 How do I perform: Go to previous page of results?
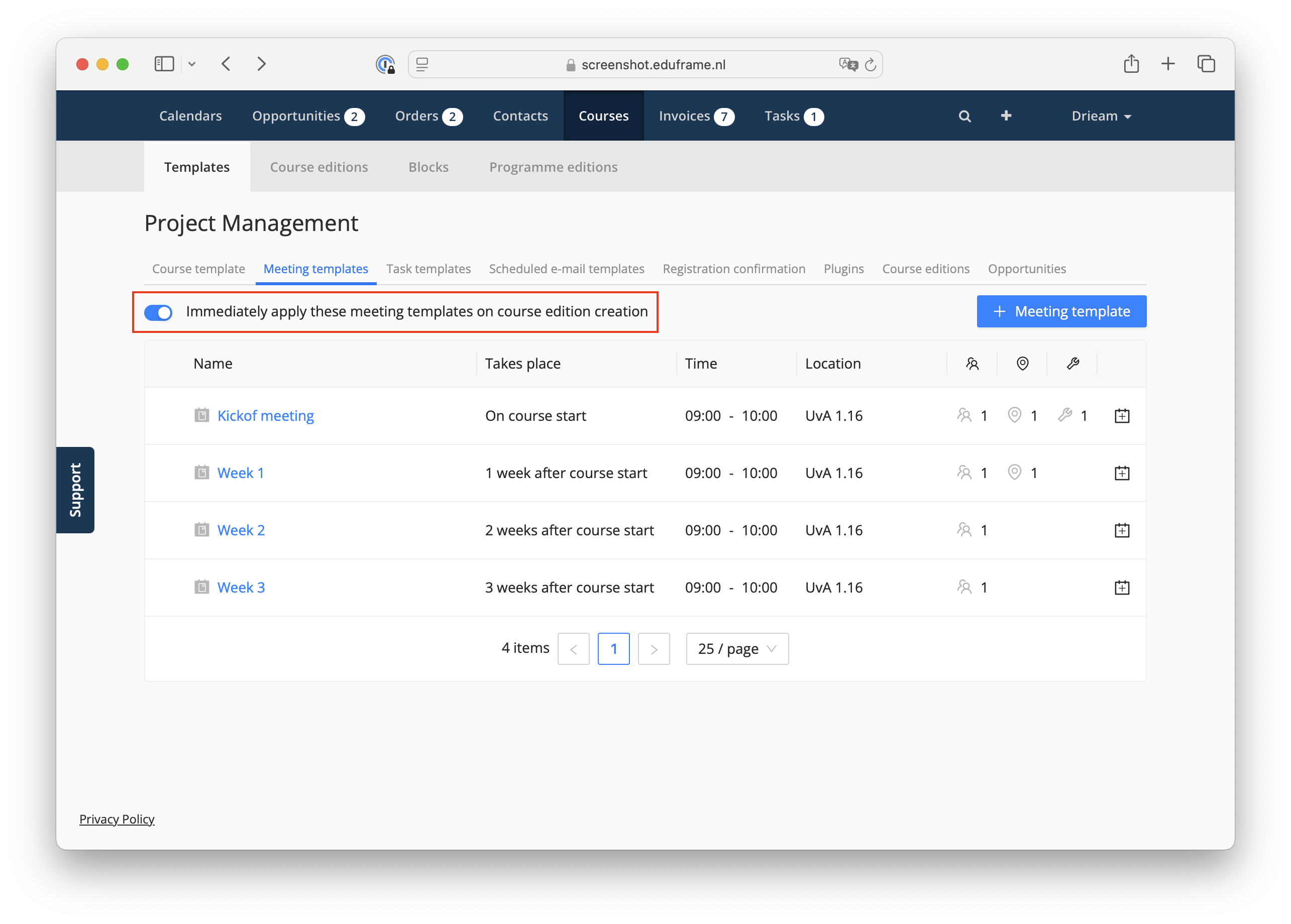point(574,649)
